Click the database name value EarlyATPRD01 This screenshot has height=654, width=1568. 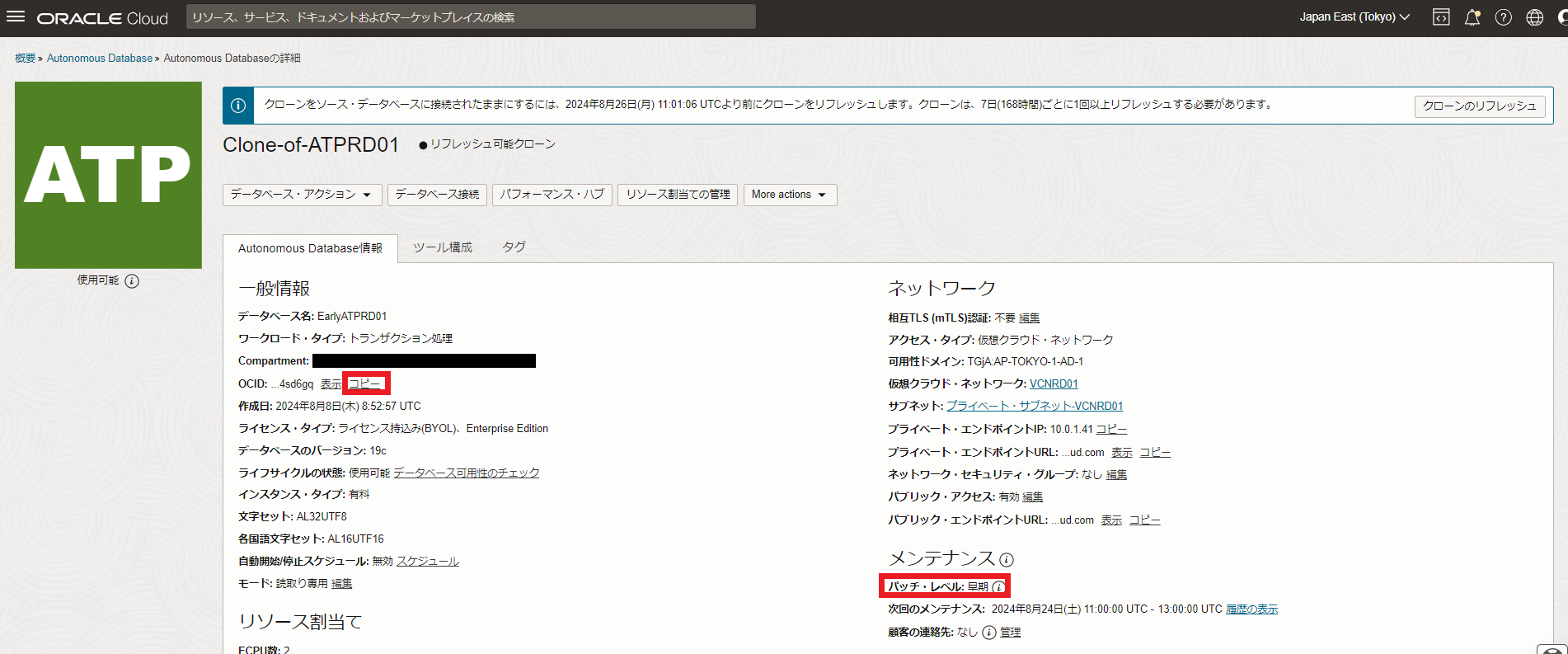tap(352, 317)
